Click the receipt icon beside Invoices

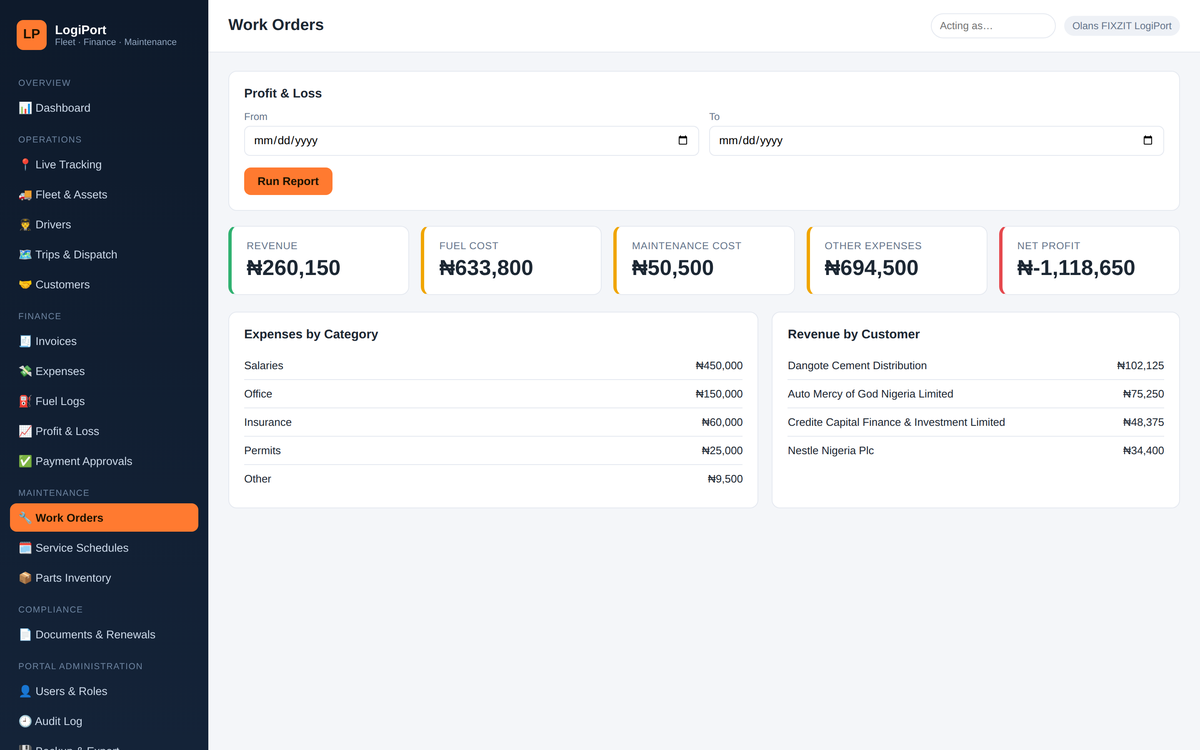(x=25, y=342)
